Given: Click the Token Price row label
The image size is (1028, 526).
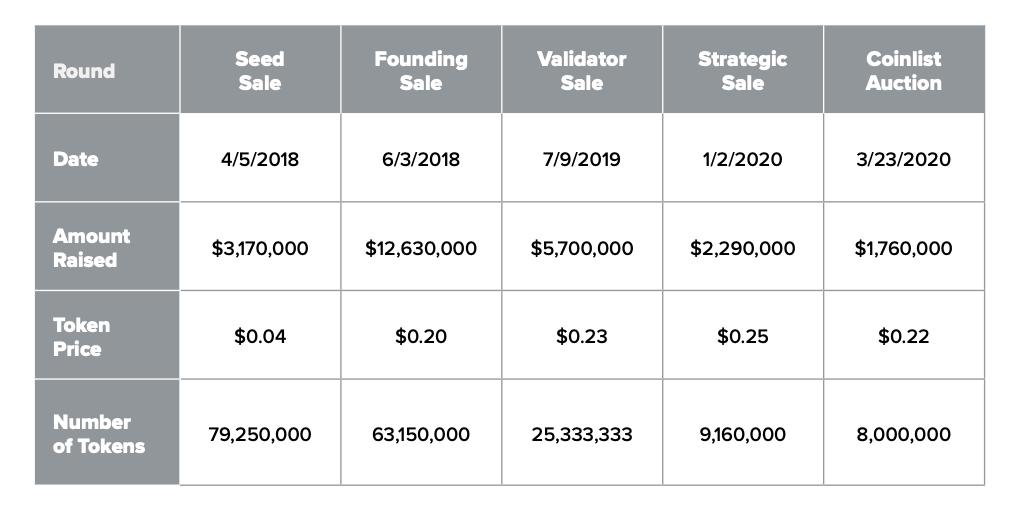Looking at the screenshot, I should [82, 337].
